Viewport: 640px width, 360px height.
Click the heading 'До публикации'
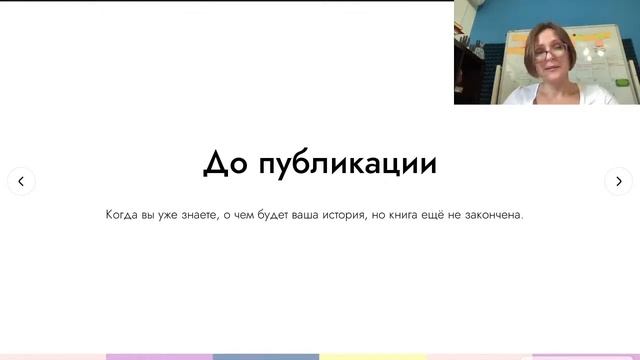320,164
